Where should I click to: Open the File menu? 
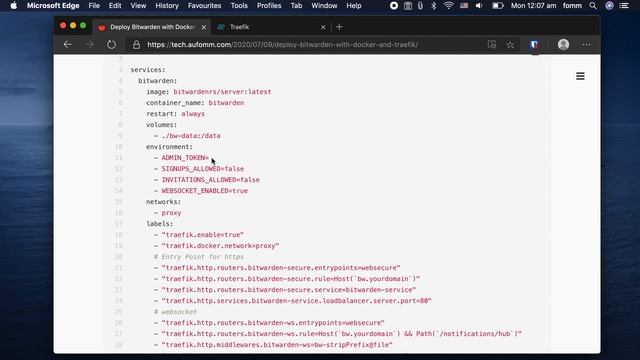(x=94, y=6)
